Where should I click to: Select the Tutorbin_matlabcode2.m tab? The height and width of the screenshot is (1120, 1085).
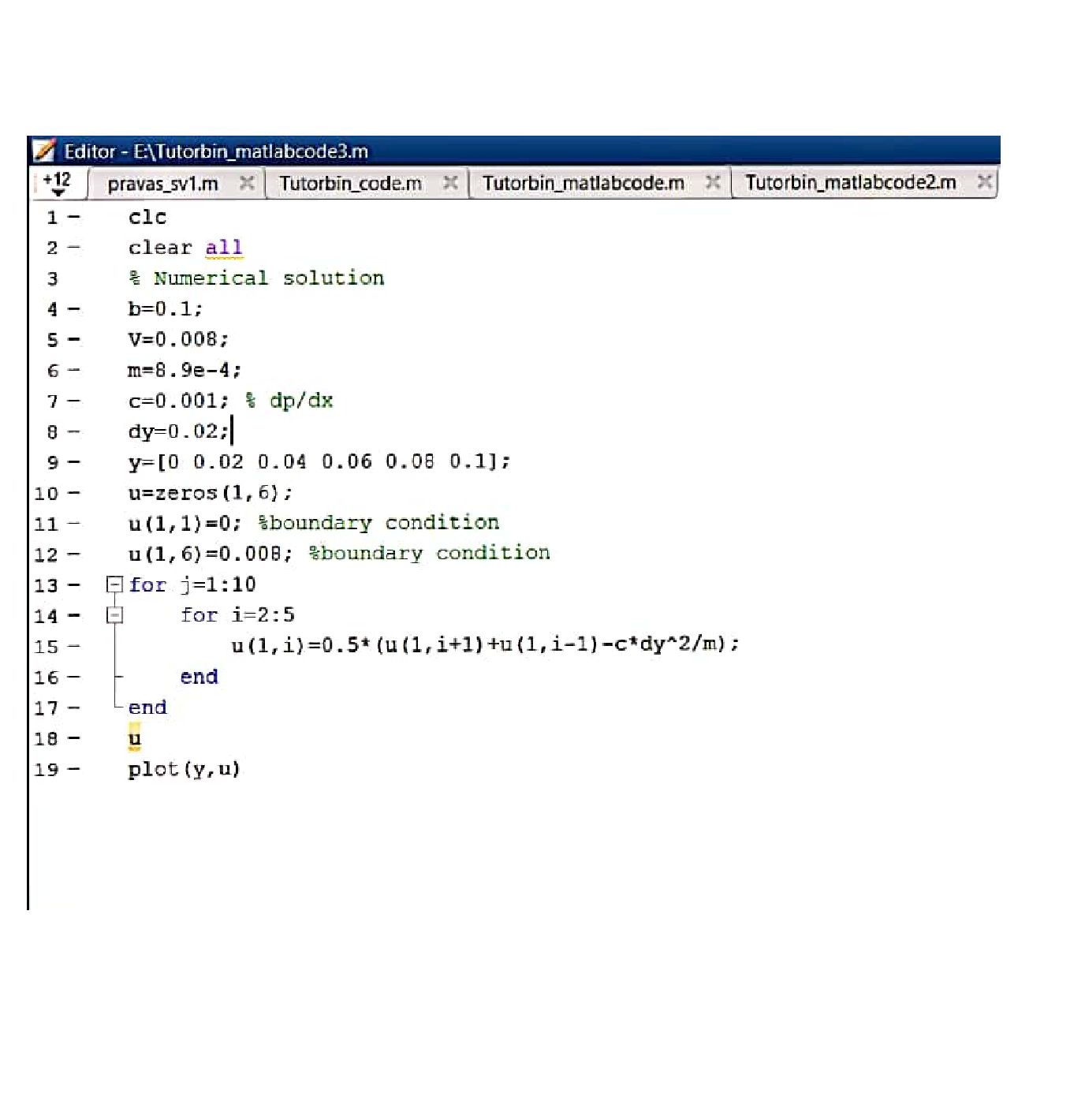click(850, 183)
